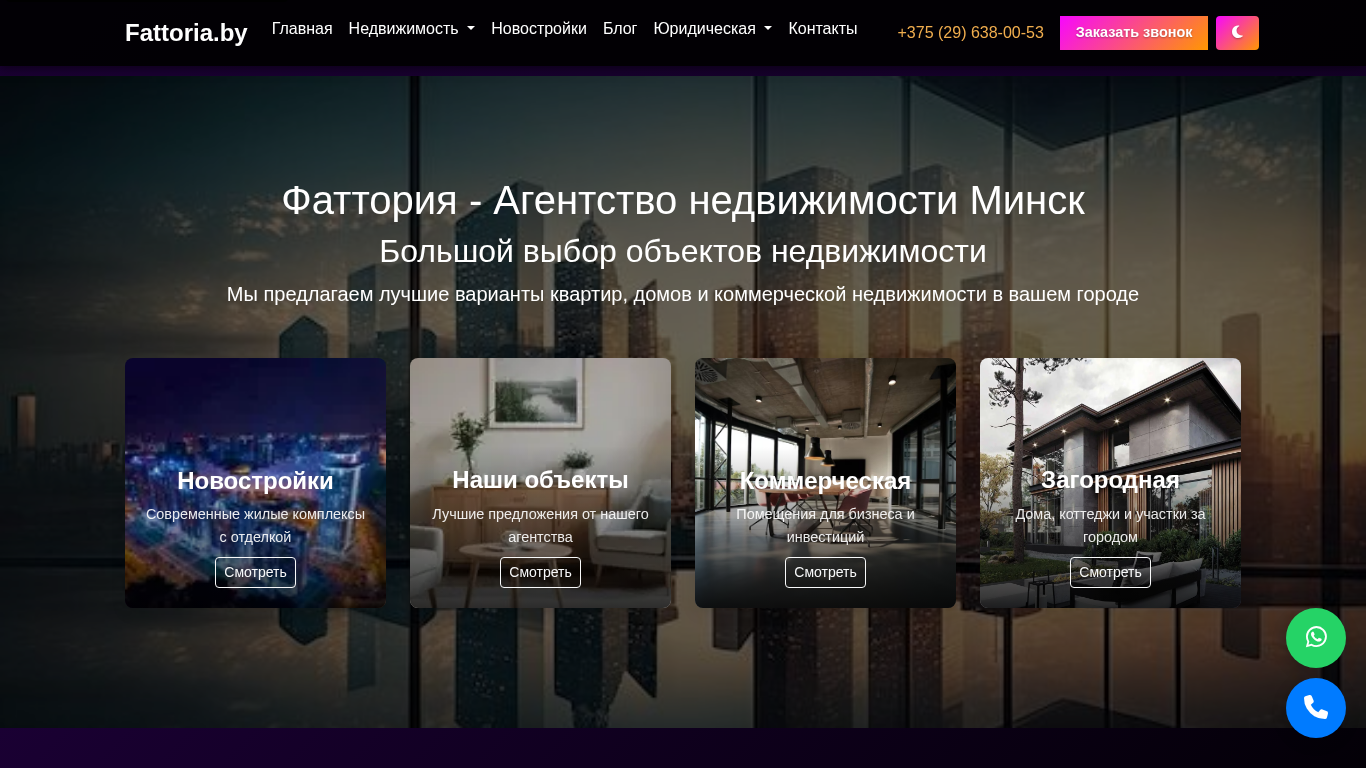Click Смотреть on the Загородная card

click(1110, 573)
